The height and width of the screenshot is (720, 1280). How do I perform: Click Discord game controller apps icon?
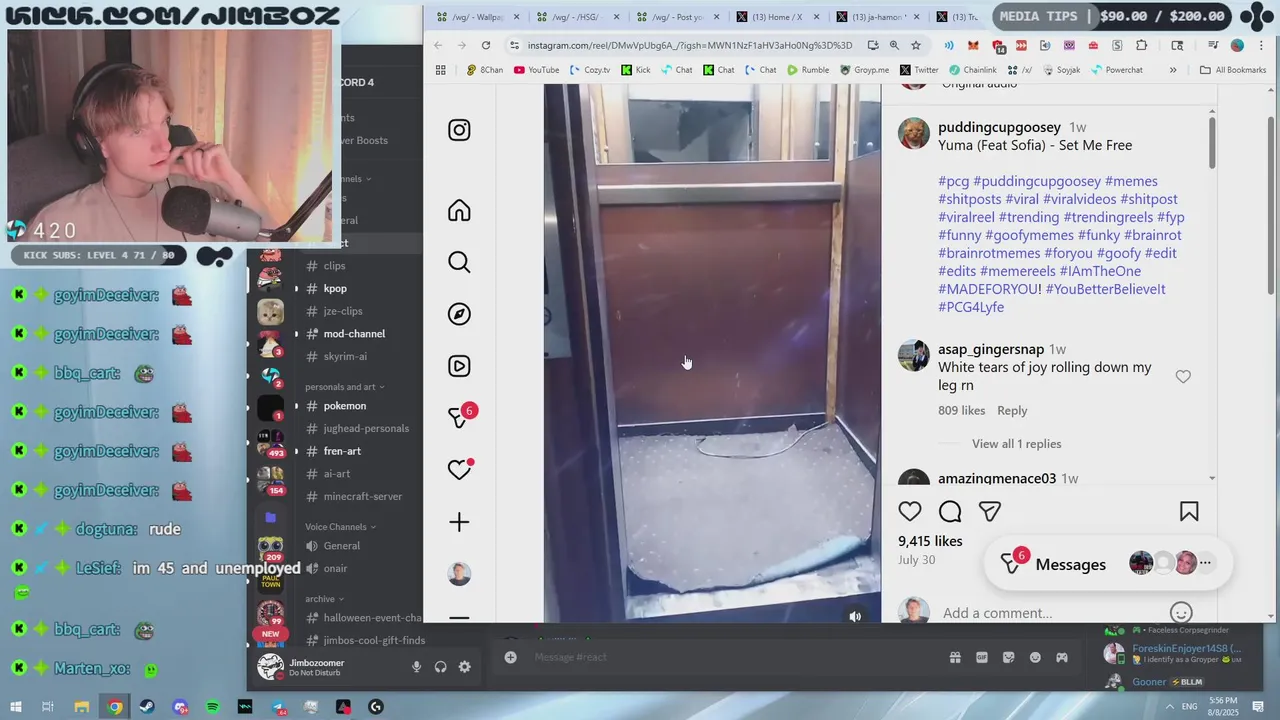pyautogui.click(x=1062, y=657)
